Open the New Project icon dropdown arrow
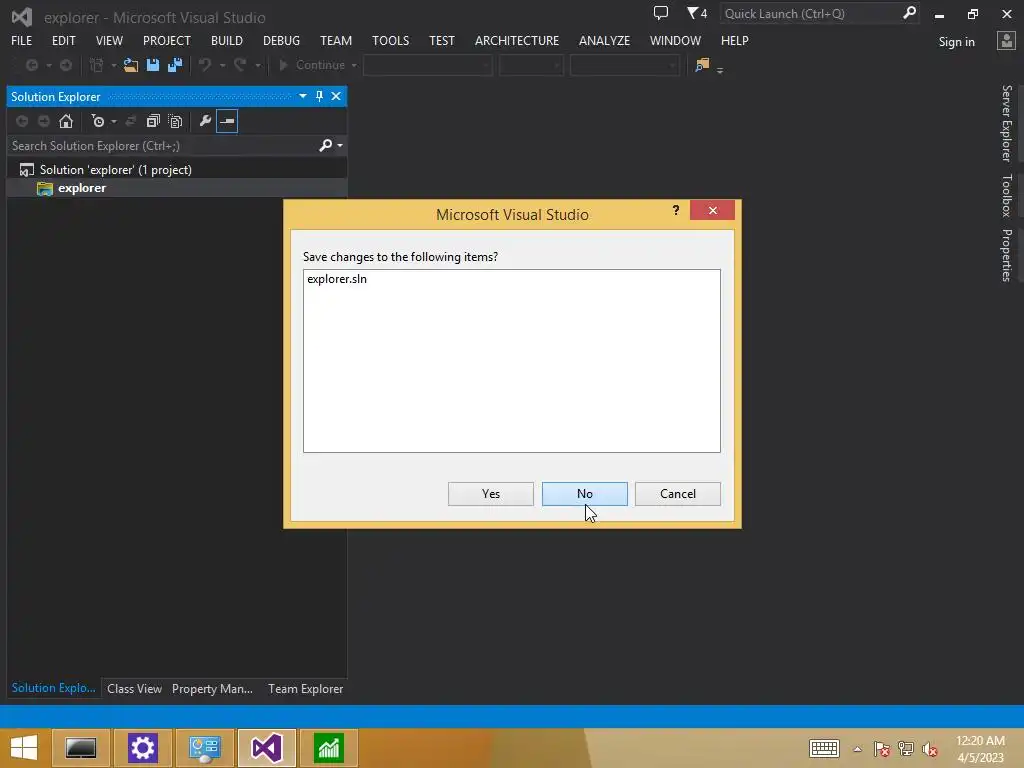 tap(114, 65)
